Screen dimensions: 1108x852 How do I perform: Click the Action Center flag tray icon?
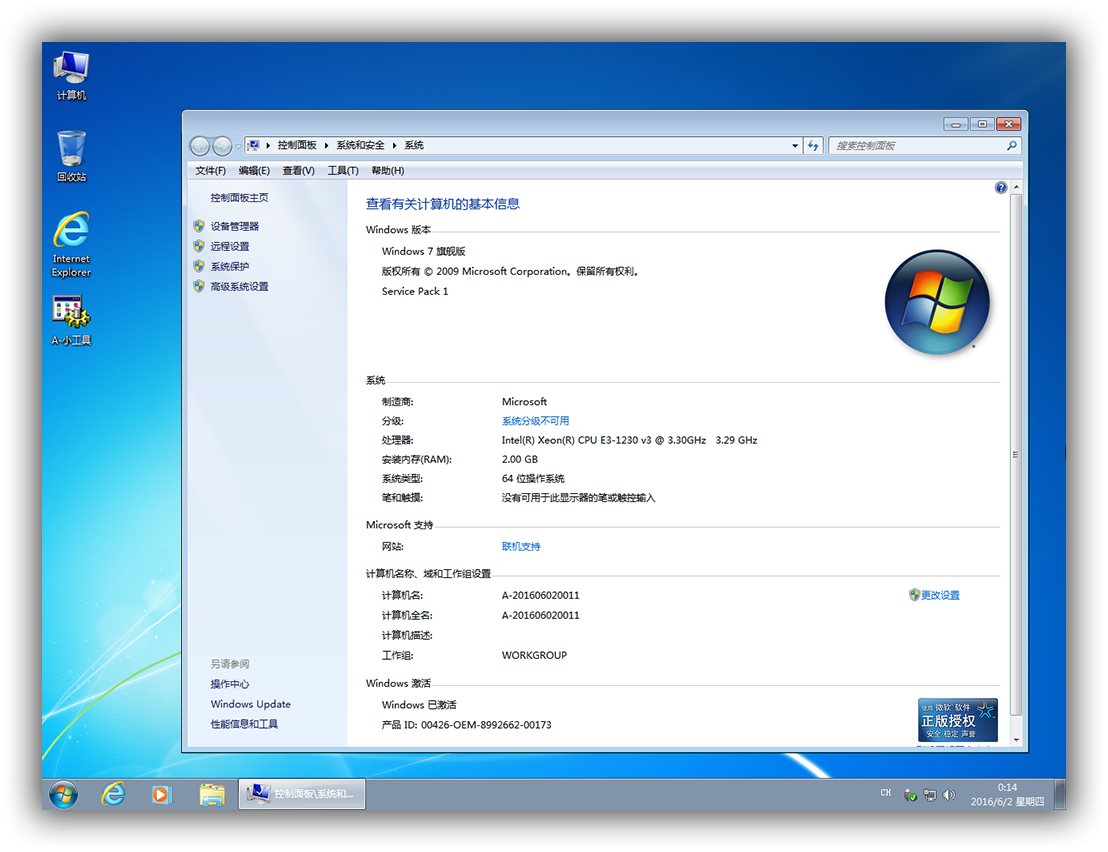point(910,795)
